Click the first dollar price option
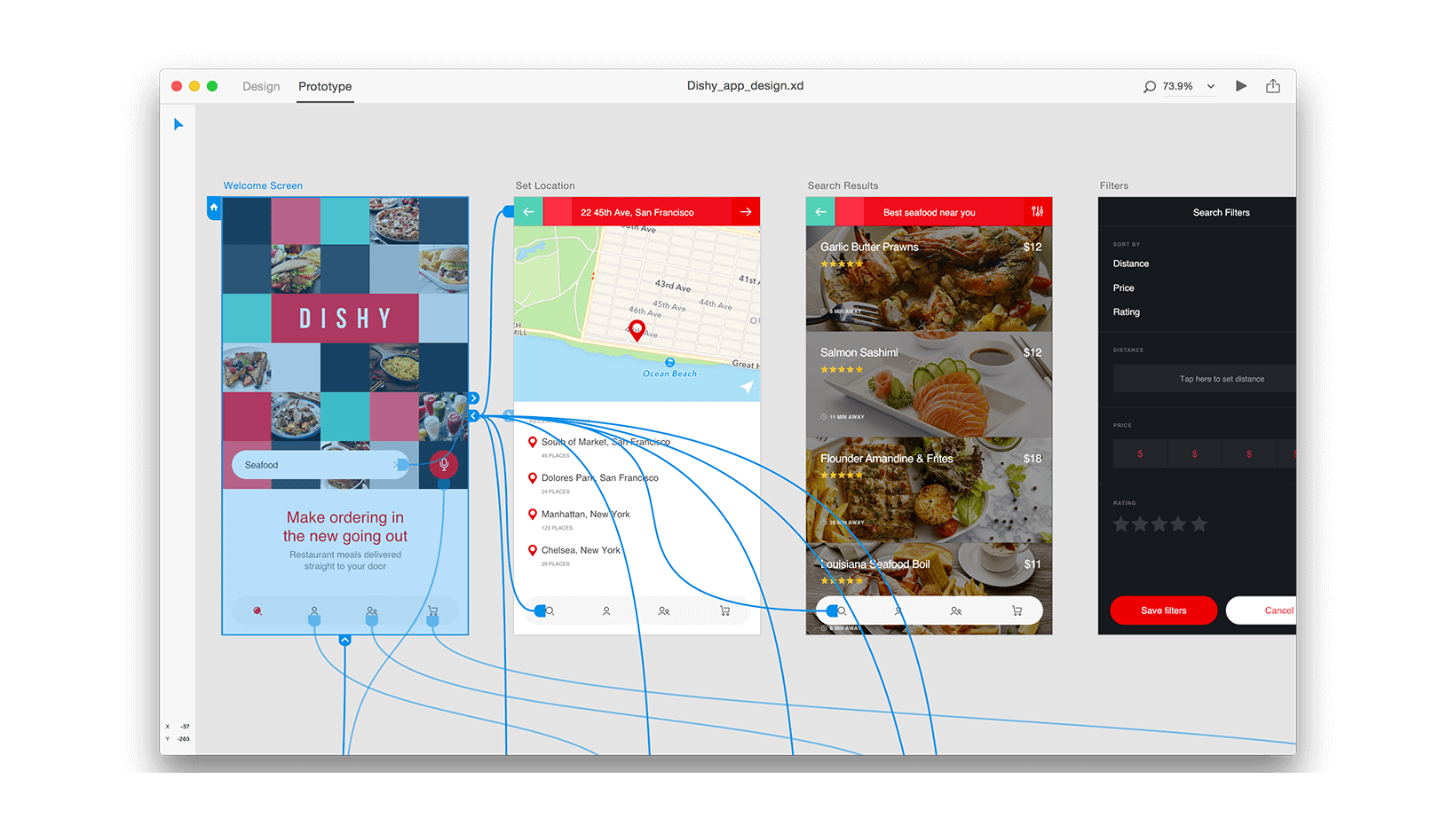Viewport: 1456px width, 819px height. (1140, 454)
